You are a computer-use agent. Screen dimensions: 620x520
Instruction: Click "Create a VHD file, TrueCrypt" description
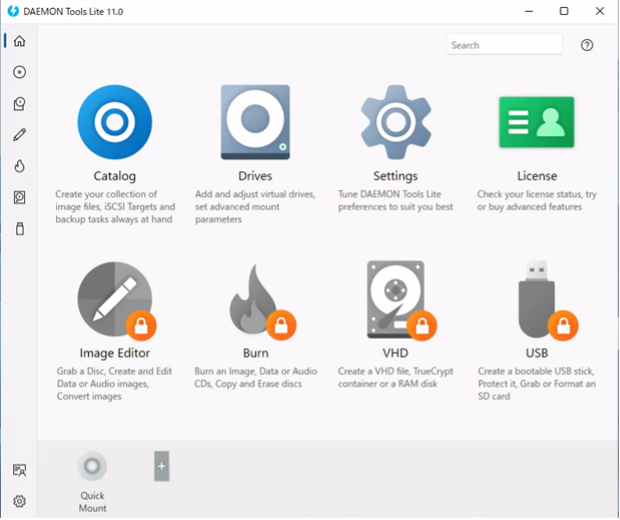(395, 378)
